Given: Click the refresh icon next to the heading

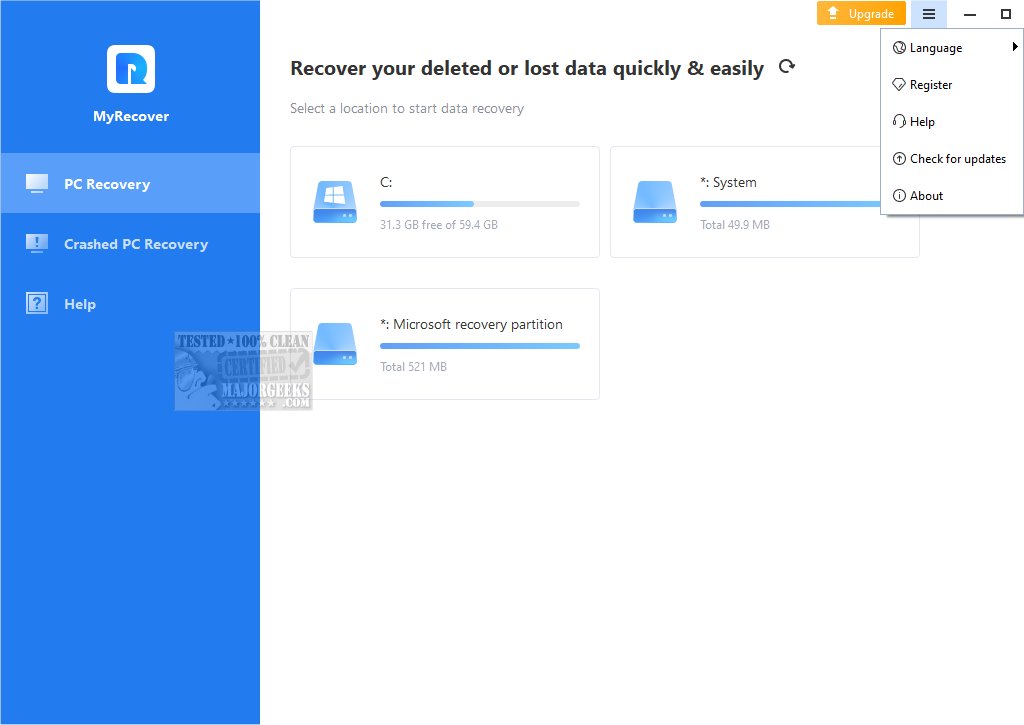Looking at the screenshot, I should click(x=787, y=67).
